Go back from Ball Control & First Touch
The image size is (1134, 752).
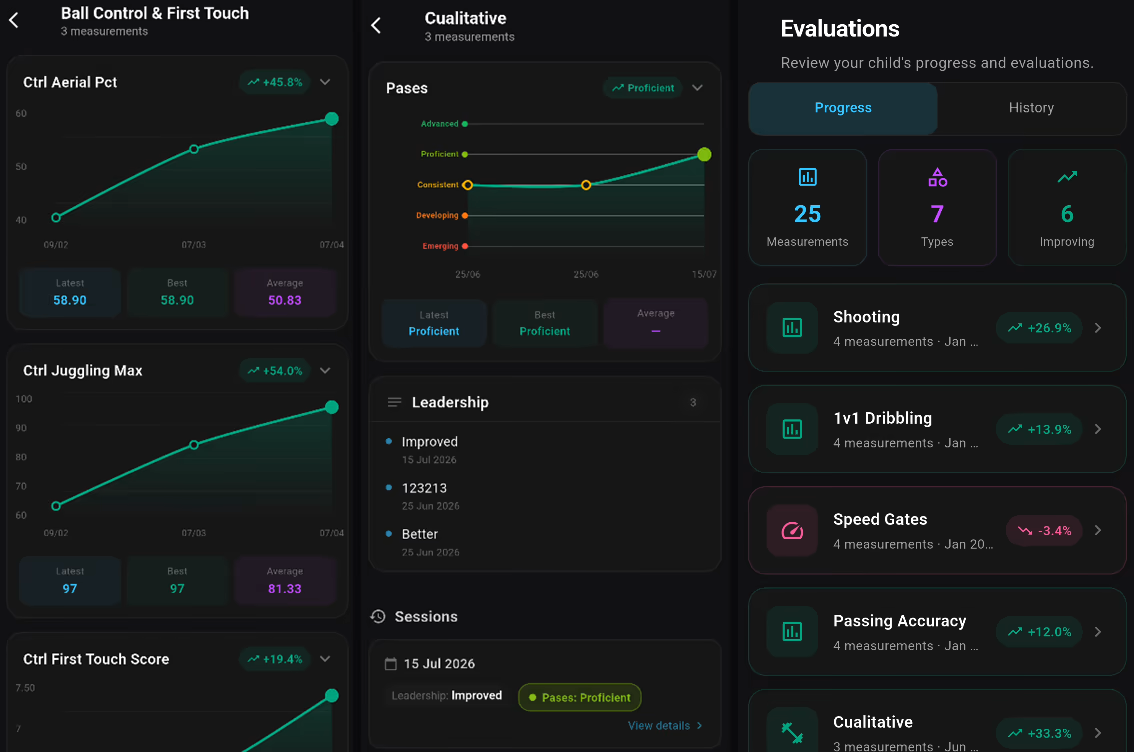[14, 20]
